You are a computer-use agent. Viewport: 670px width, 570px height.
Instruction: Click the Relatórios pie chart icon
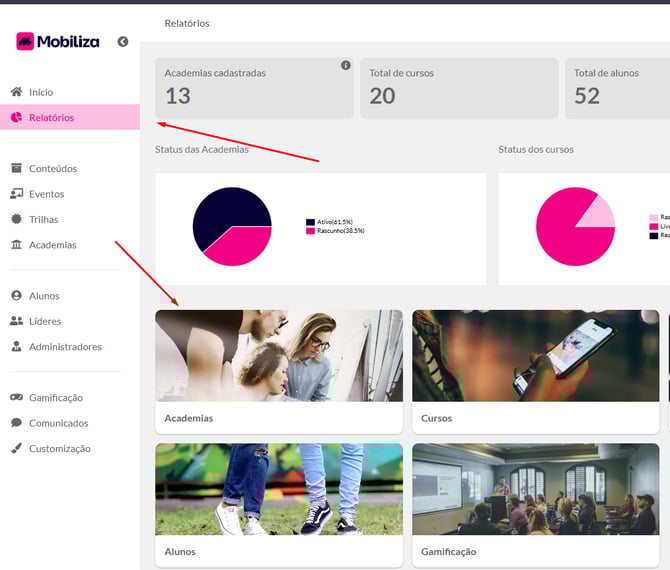[x=16, y=118]
